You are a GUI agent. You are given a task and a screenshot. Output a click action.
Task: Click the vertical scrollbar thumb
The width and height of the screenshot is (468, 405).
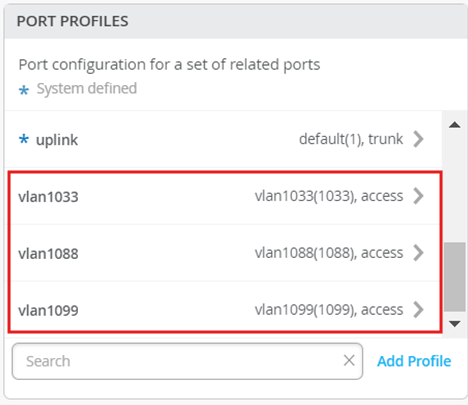455,277
